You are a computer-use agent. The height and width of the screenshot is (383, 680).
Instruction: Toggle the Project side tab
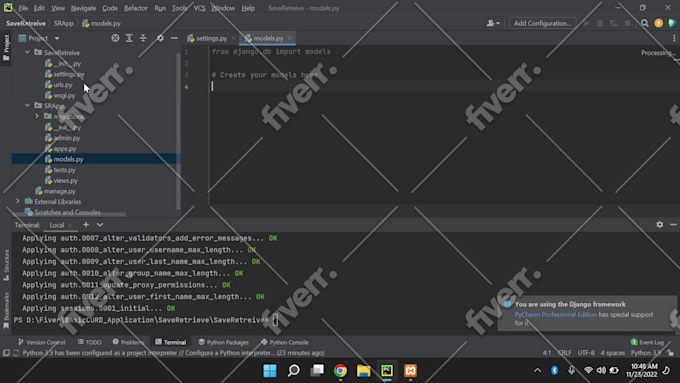point(6,48)
